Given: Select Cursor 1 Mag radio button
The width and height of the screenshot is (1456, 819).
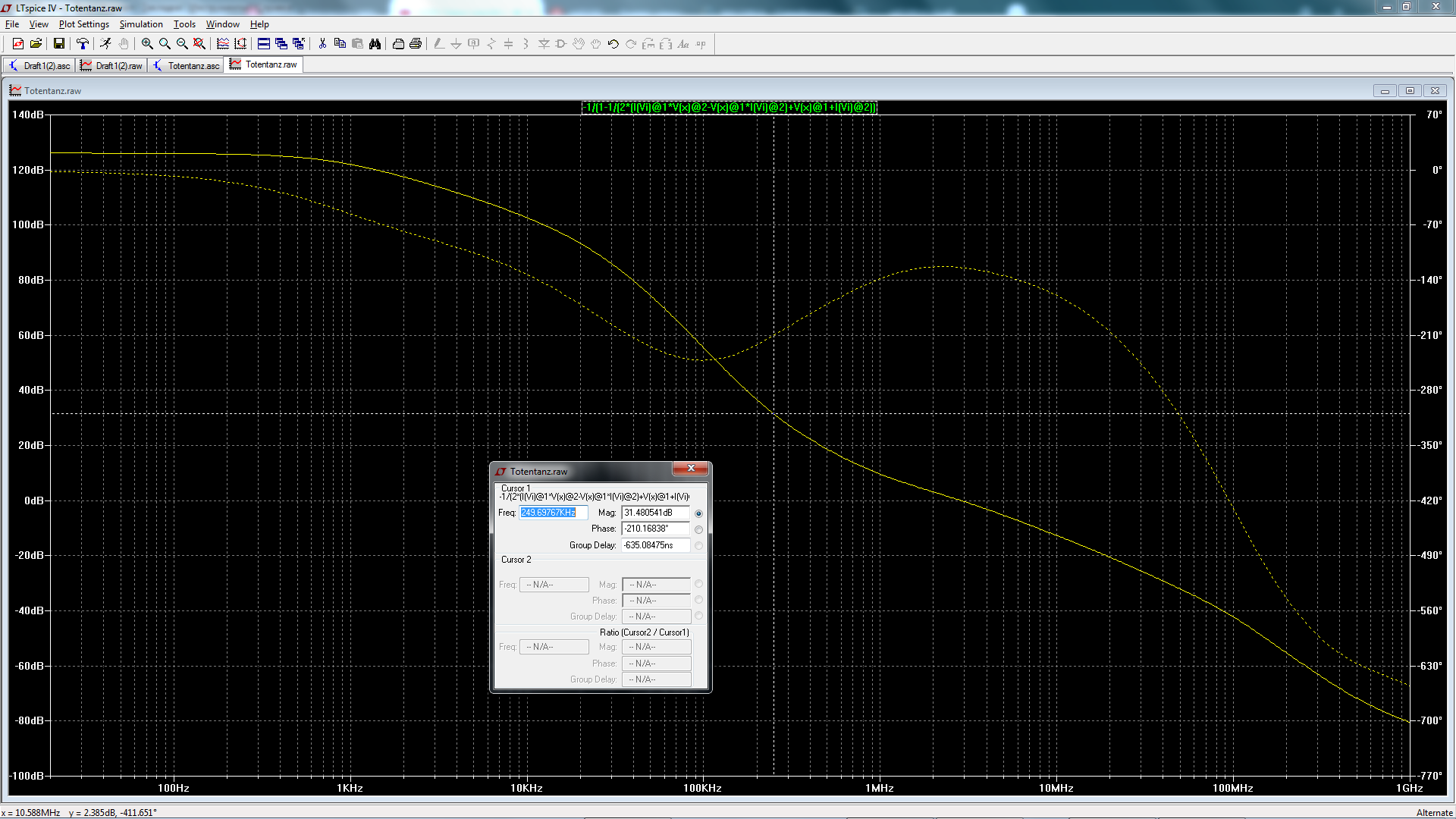Looking at the screenshot, I should (x=698, y=513).
